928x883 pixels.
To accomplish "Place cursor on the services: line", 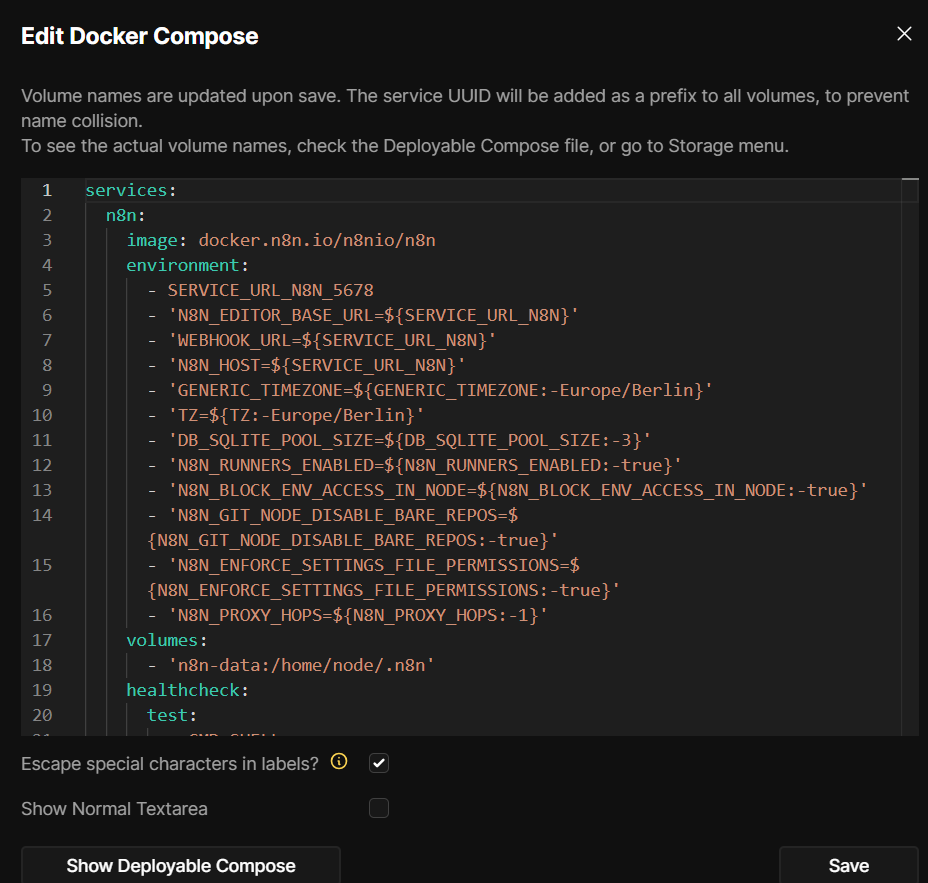I will 131,190.
